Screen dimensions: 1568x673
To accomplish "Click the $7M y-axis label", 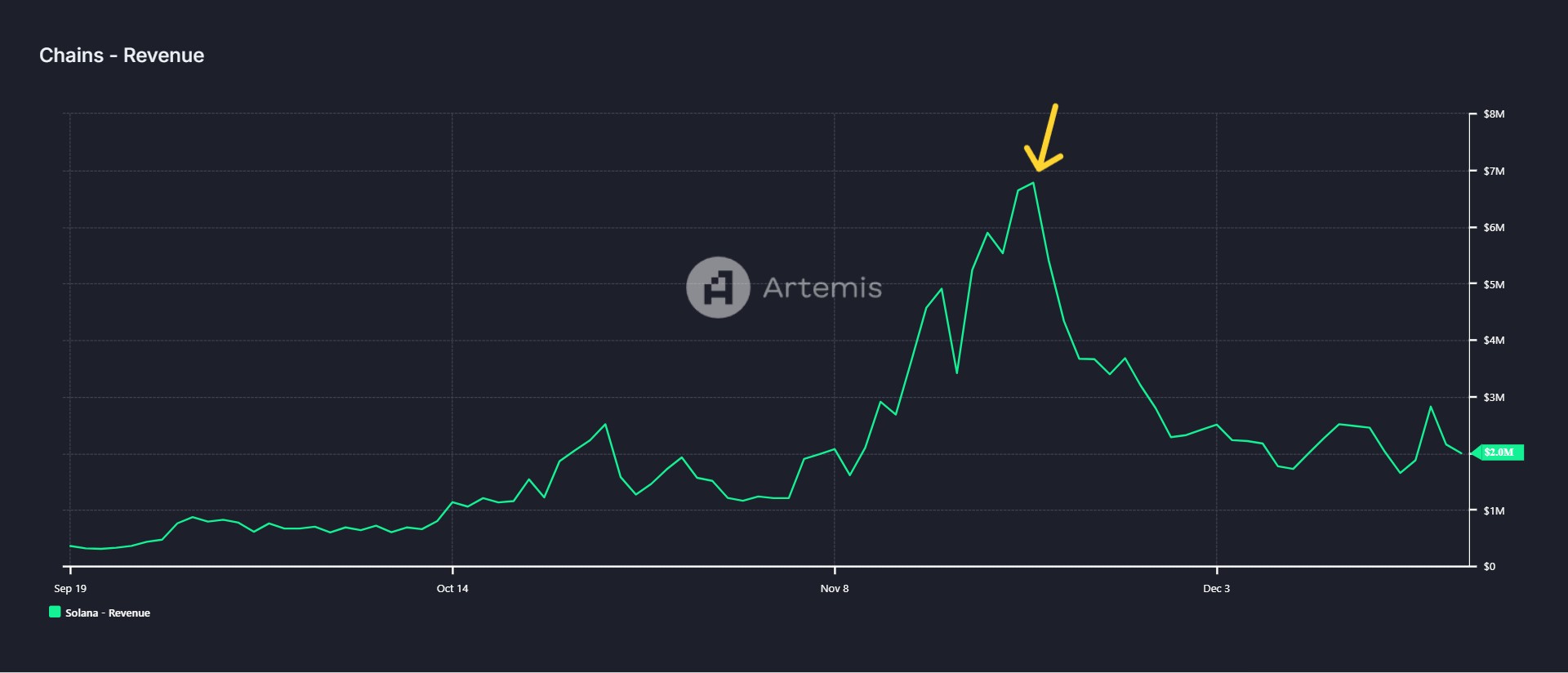I will [1494, 171].
